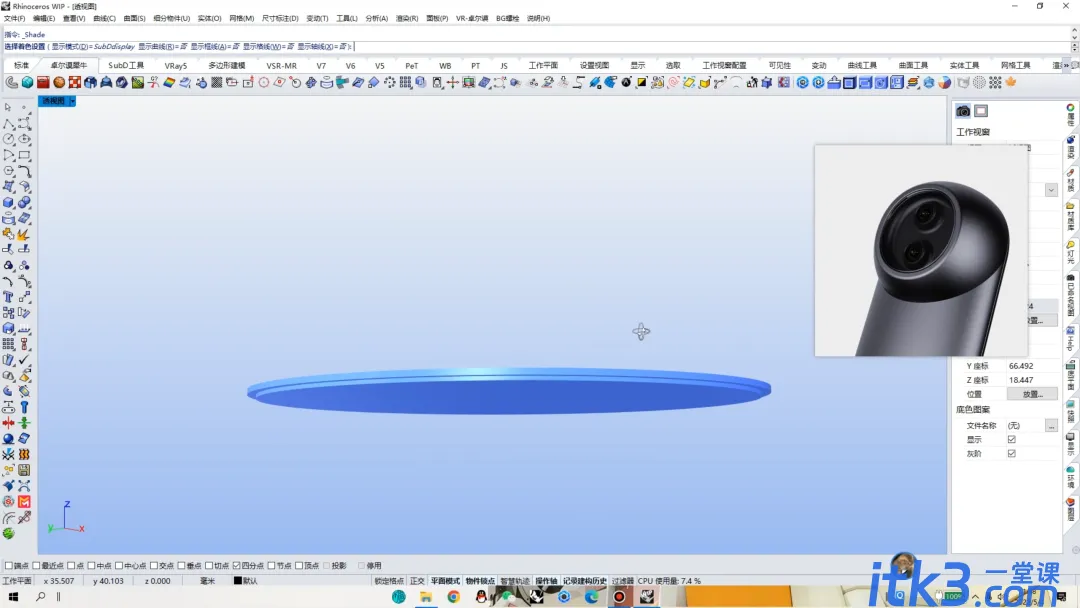This screenshot has height=608, width=1080.
Task: Select the text T tool in left sidebar
Action: point(8,297)
